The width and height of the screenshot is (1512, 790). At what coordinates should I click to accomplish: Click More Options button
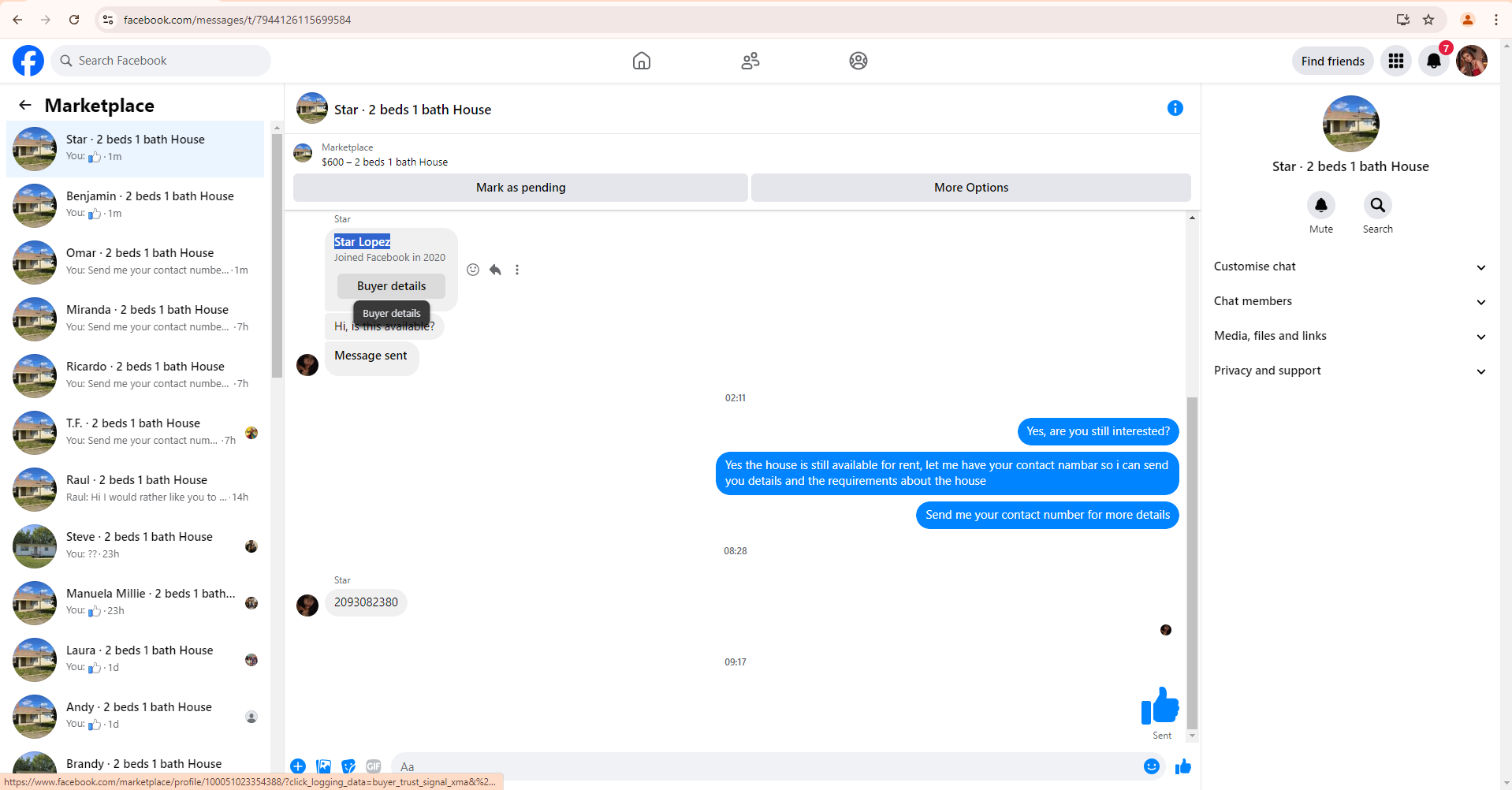[971, 188]
